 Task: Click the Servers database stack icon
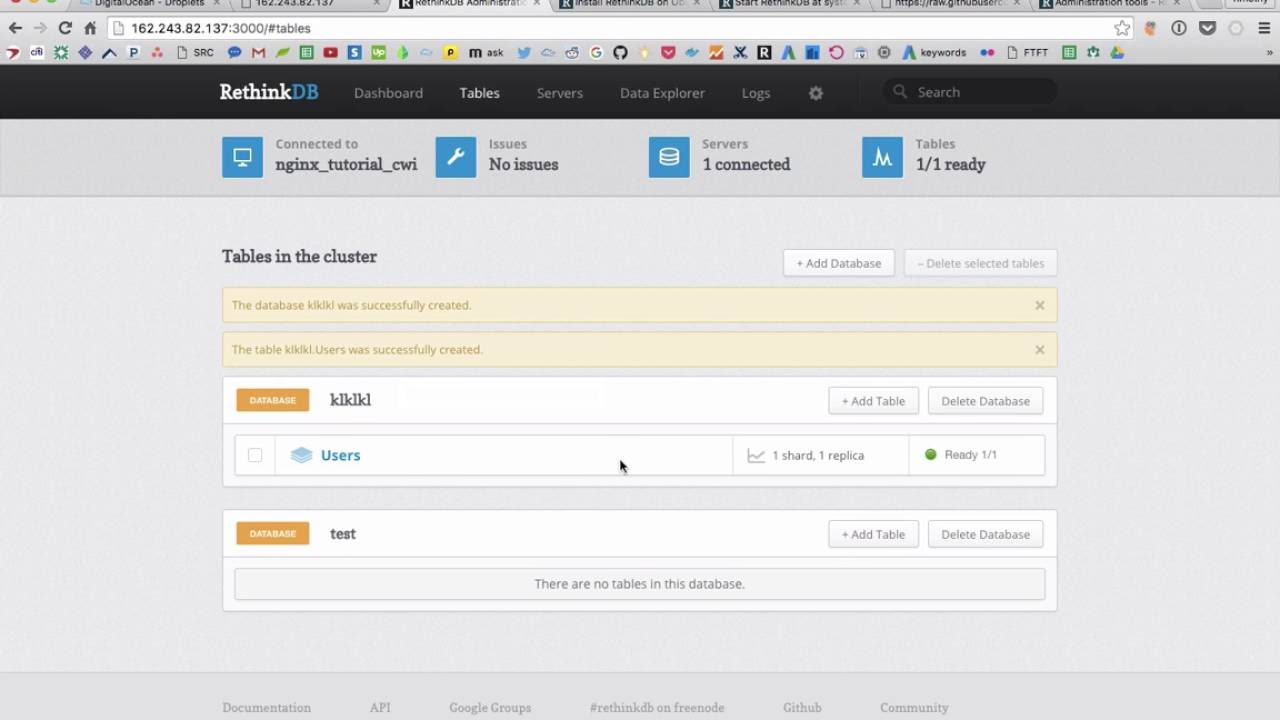tap(669, 157)
